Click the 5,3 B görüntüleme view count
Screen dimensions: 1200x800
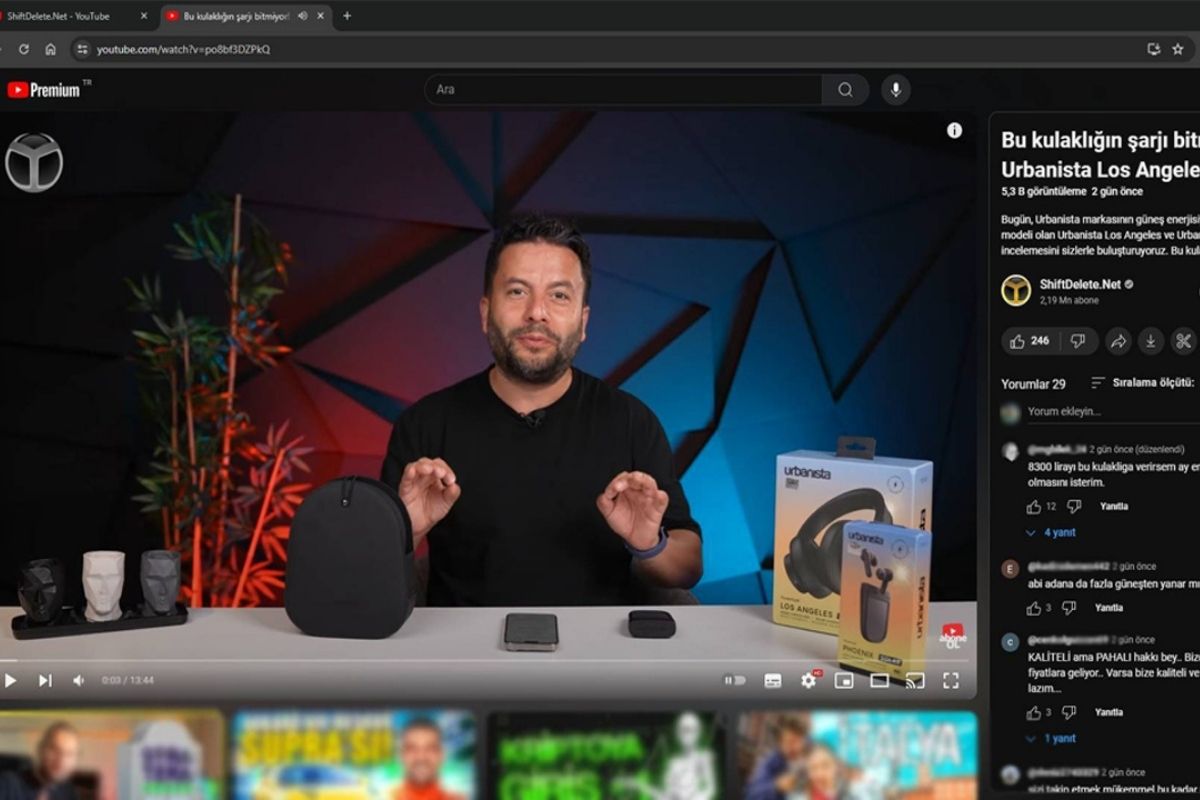1043,191
